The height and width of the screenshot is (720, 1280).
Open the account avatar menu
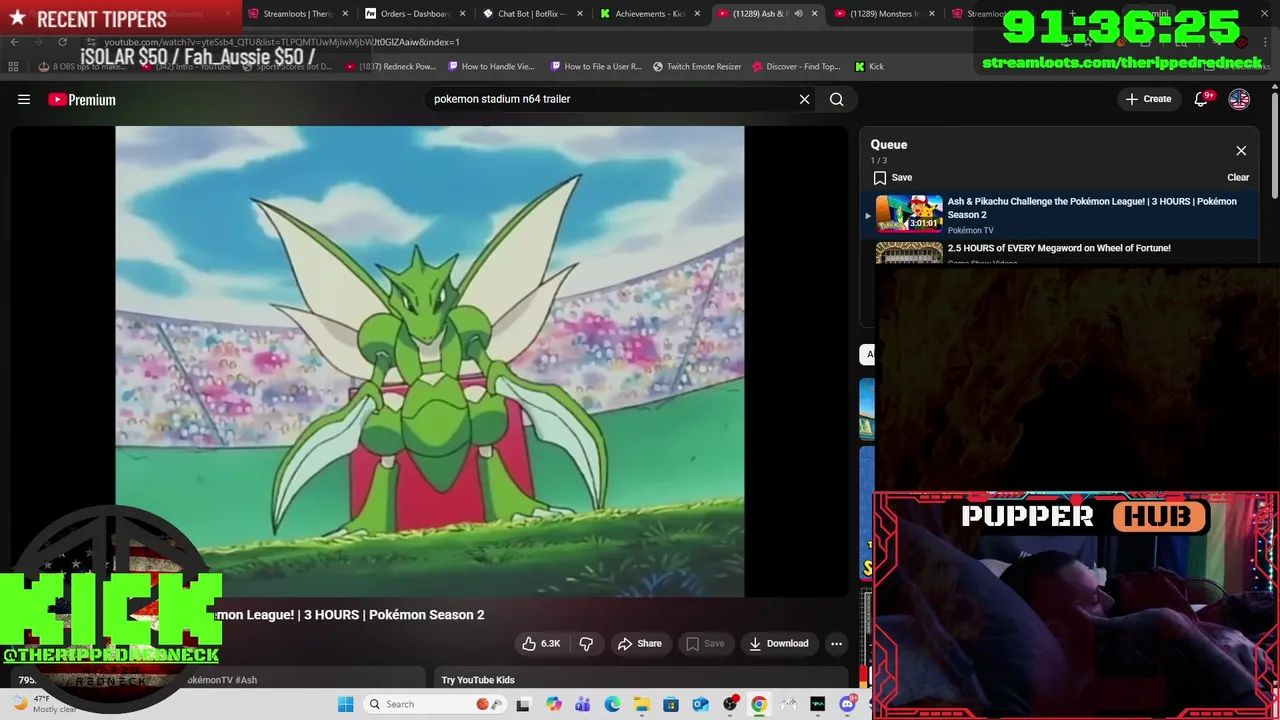(x=1239, y=99)
